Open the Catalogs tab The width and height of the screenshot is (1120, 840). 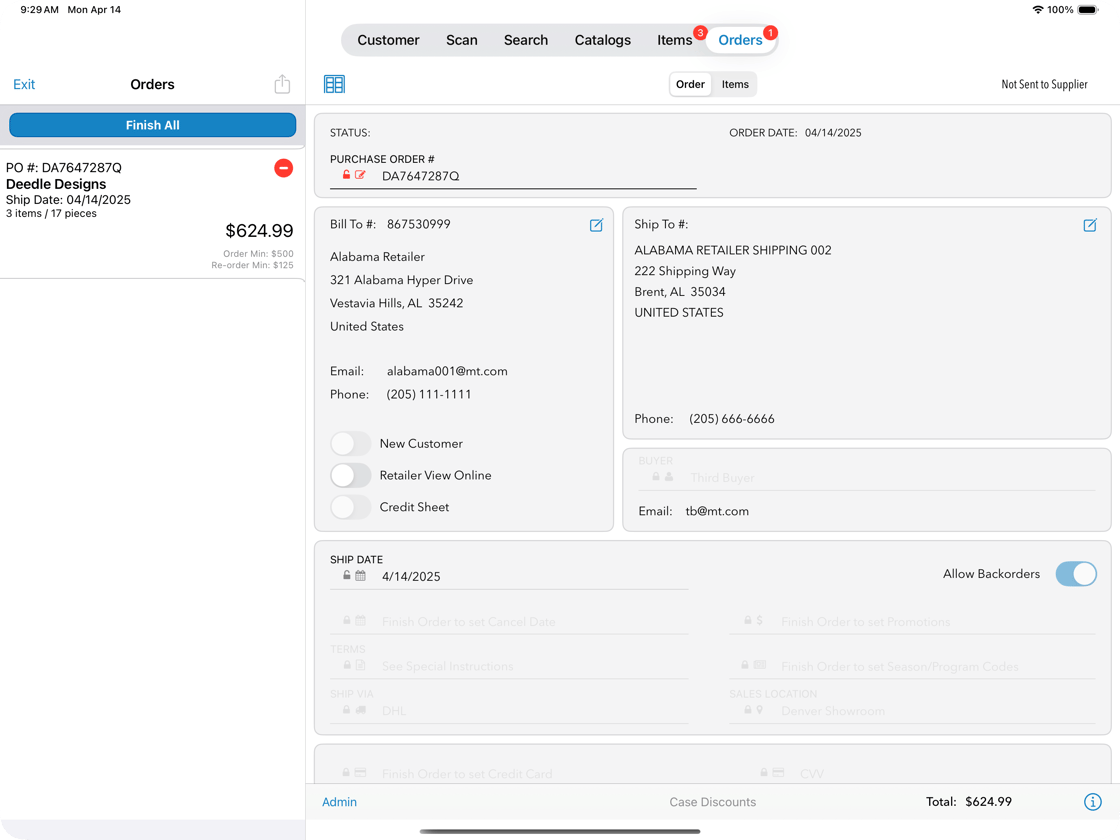point(602,40)
